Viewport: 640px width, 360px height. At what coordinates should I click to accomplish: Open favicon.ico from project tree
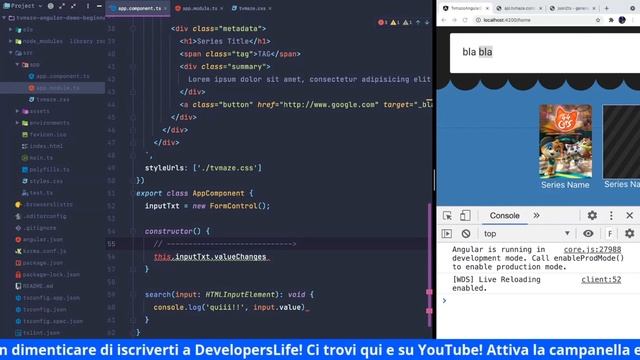[44, 134]
